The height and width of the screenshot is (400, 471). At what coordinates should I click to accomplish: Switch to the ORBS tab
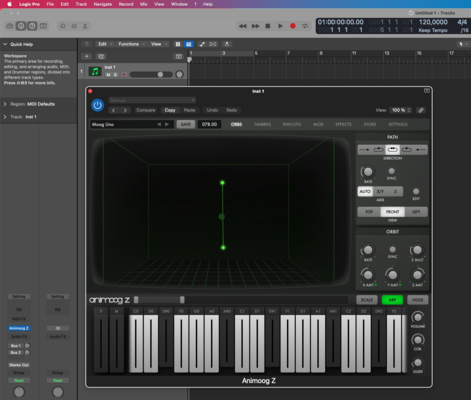click(x=236, y=124)
